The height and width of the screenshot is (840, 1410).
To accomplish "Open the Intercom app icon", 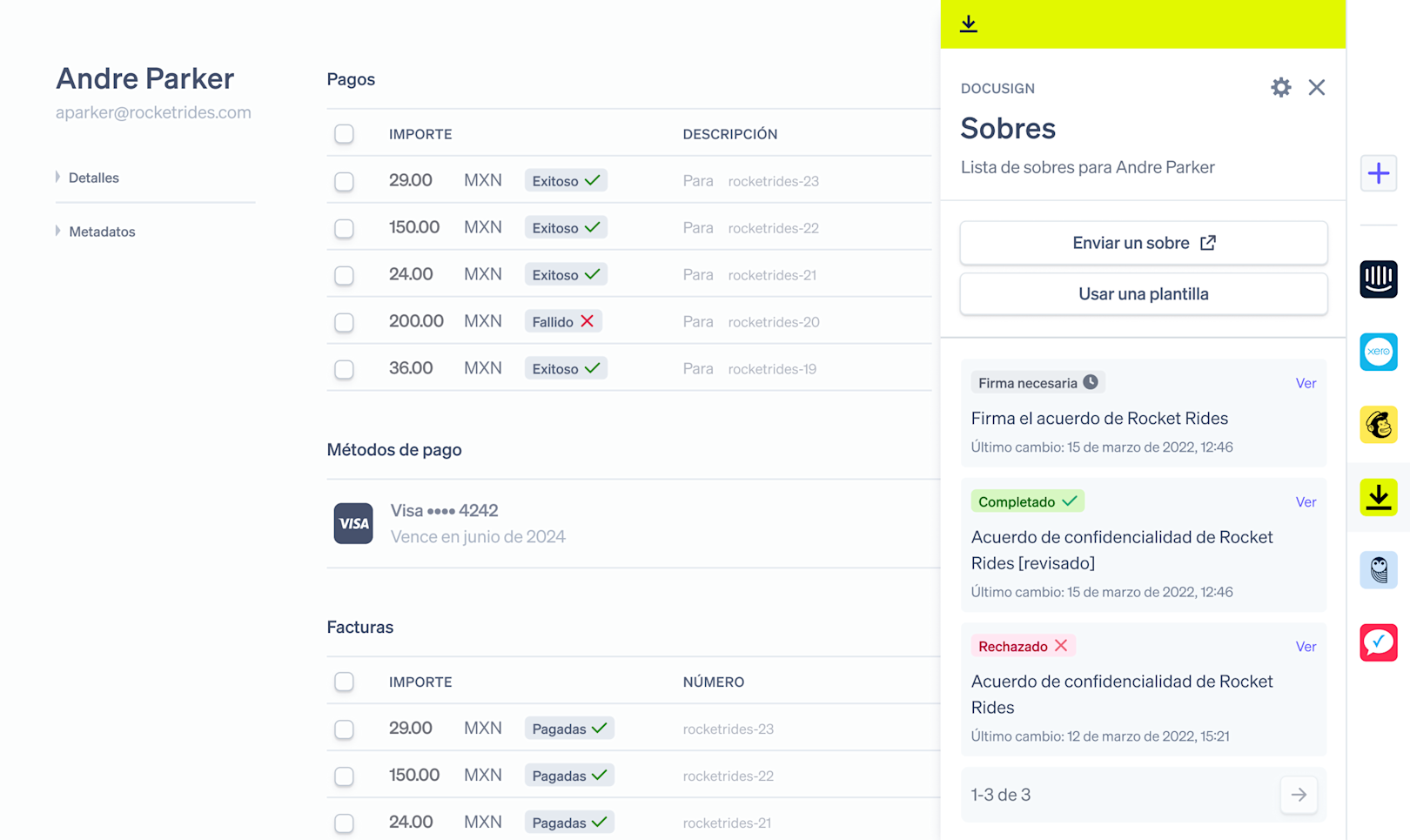I will pyautogui.click(x=1379, y=279).
